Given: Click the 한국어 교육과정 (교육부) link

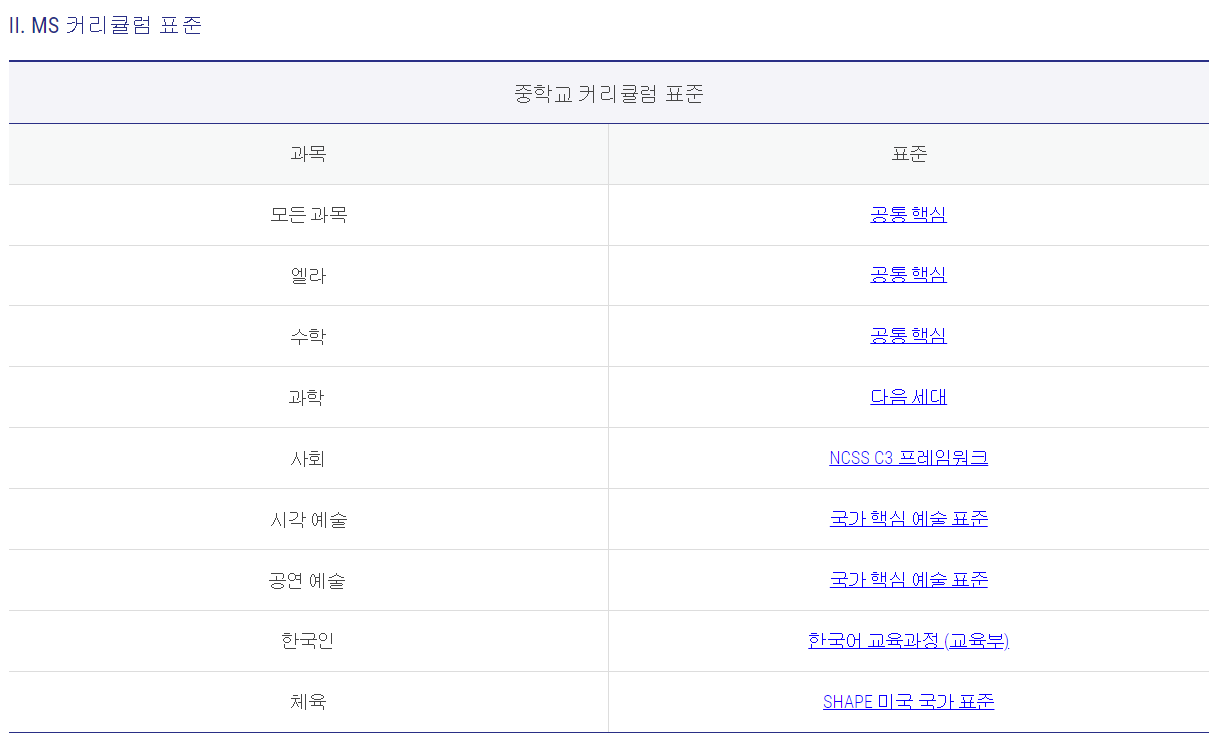Looking at the screenshot, I should [908, 641].
